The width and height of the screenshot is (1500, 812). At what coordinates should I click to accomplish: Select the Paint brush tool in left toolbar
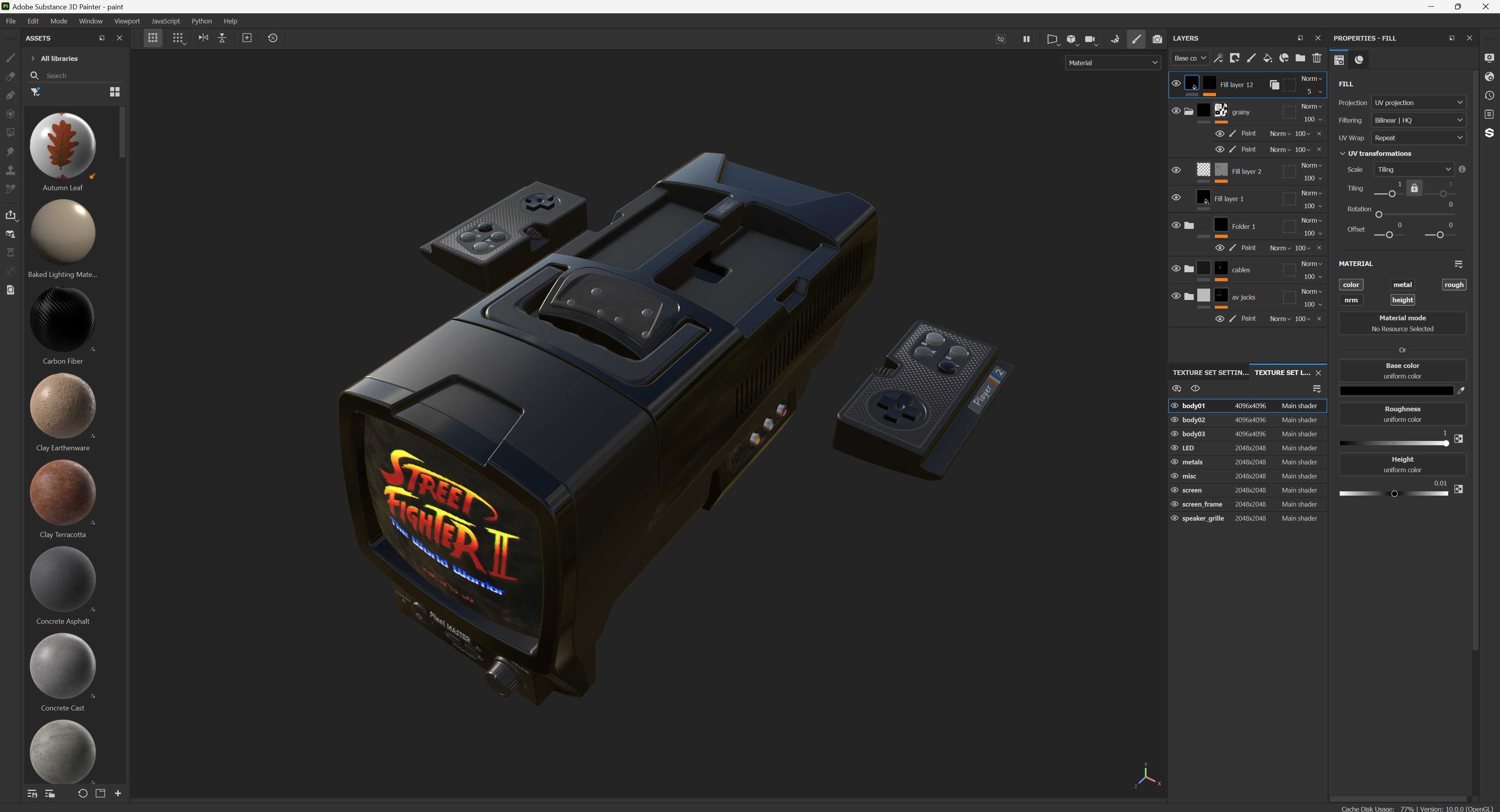(11, 58)
